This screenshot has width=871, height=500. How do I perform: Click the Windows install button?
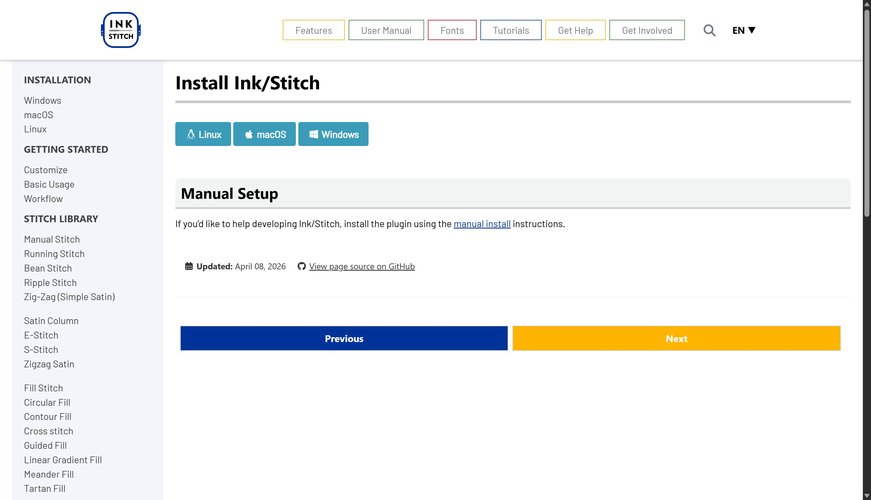(x=333, y=134)
